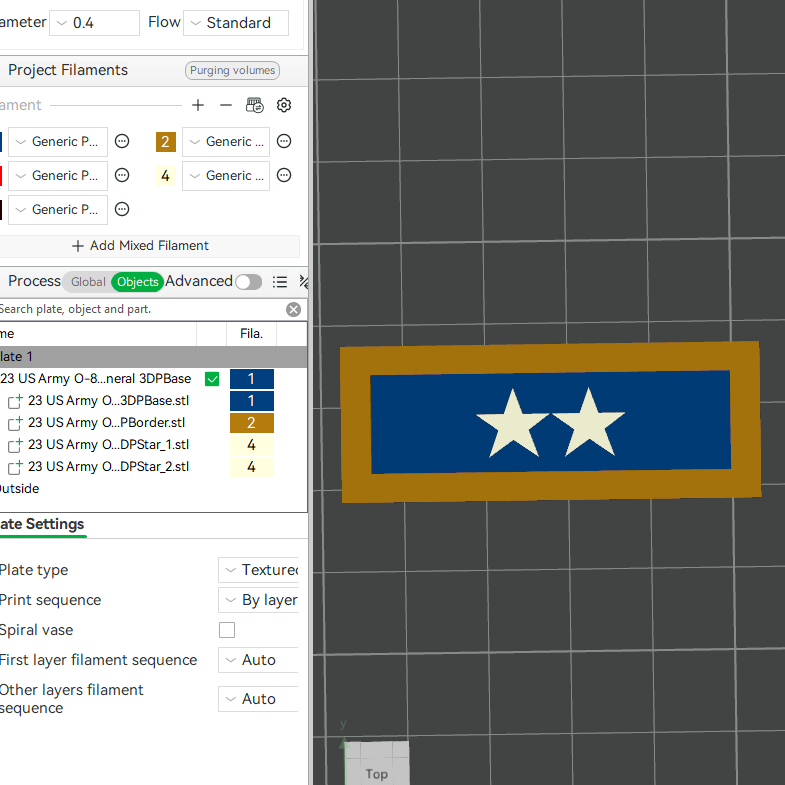Select 23 US Army O-8 3DPBase object
This screenshot has width=785, height=785.
coord(96,379)
